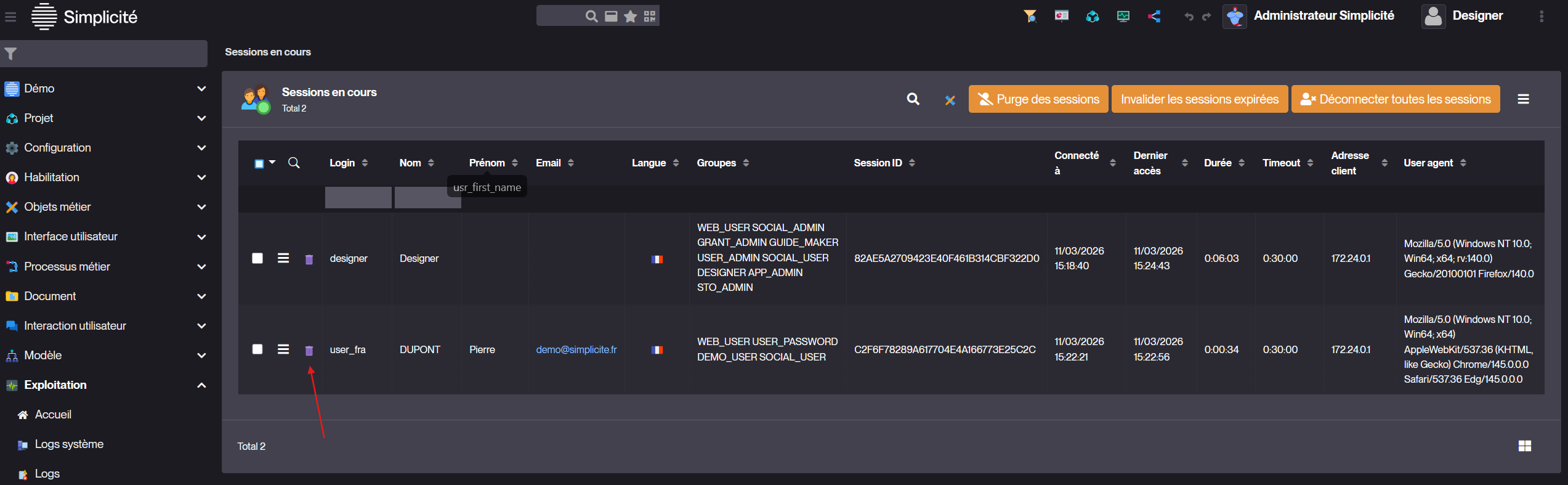
Task: Click the trash icon for designer session
Action: 309,259
